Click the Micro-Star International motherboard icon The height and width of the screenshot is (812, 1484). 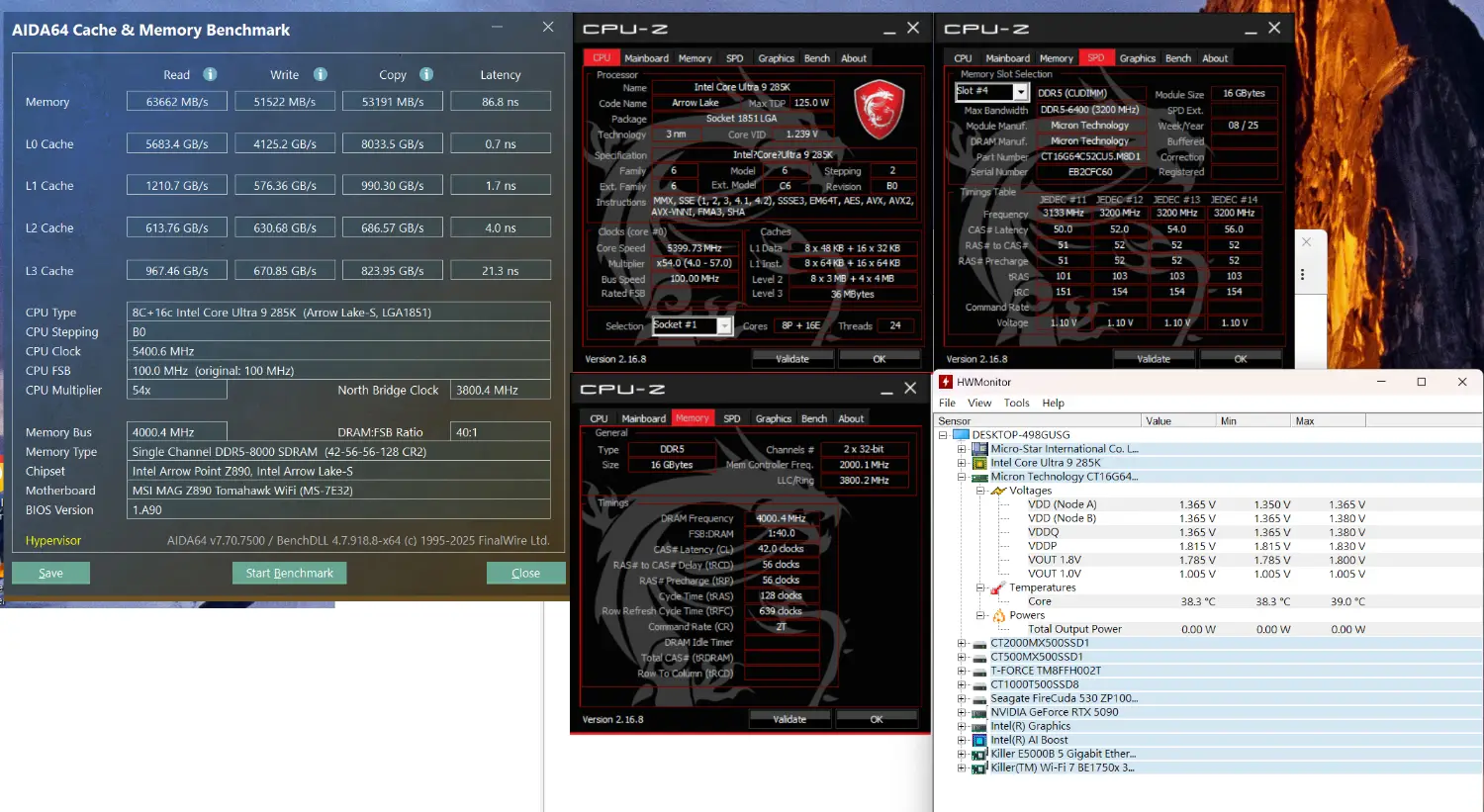pyautogui.click(x=979, y=449)
